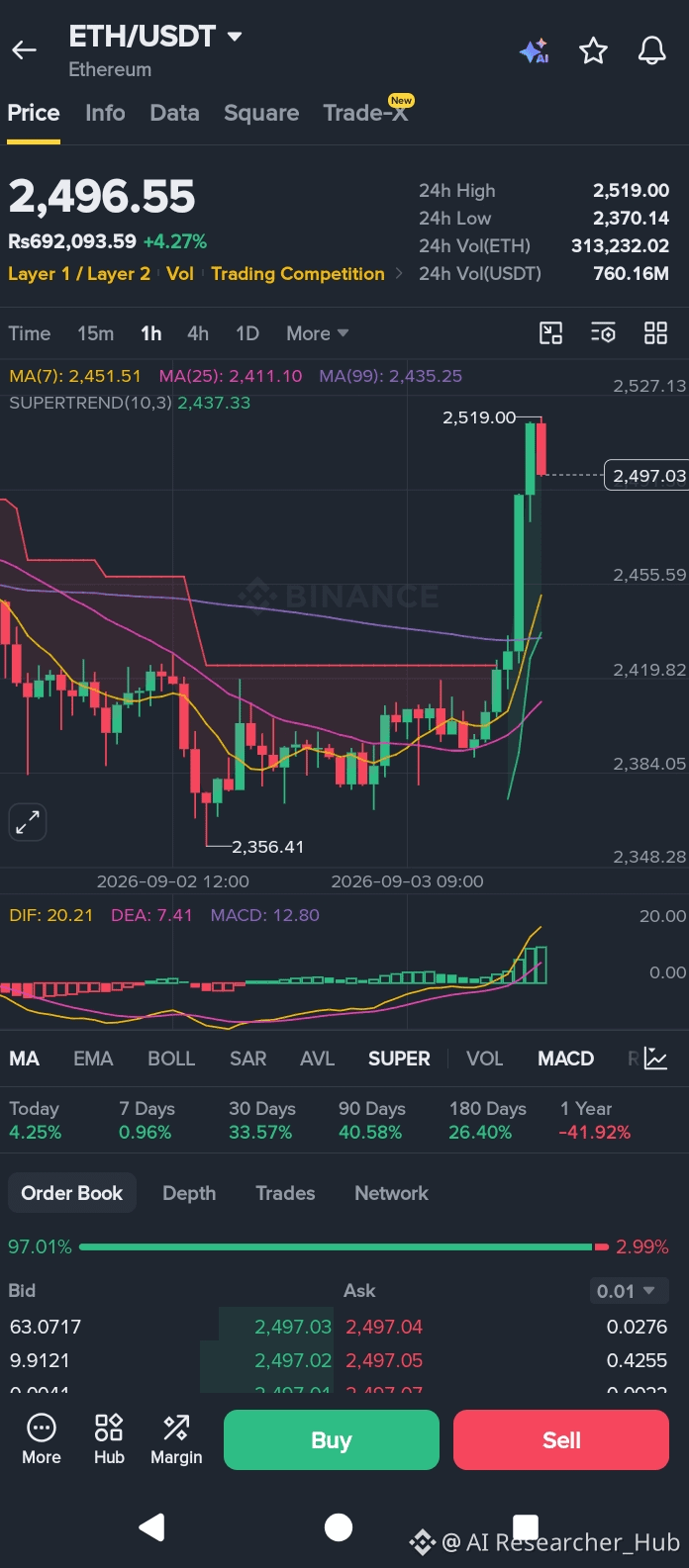The height and width of the screenshot is (1568, 689).
Task: Expand chart to fullscreen
Action: tap(28, 821)
